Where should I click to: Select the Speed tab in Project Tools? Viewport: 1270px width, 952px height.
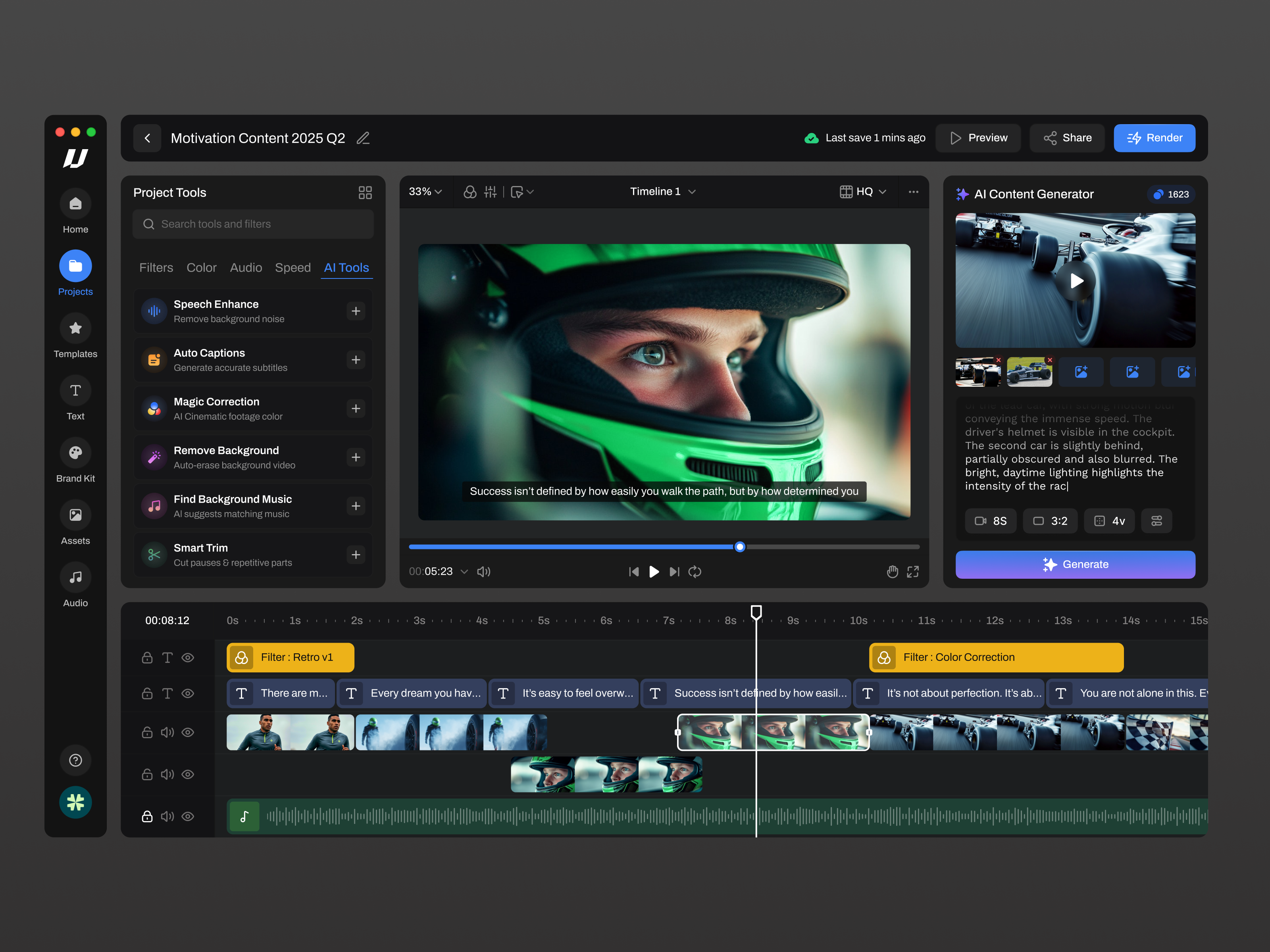click(293, 267)
